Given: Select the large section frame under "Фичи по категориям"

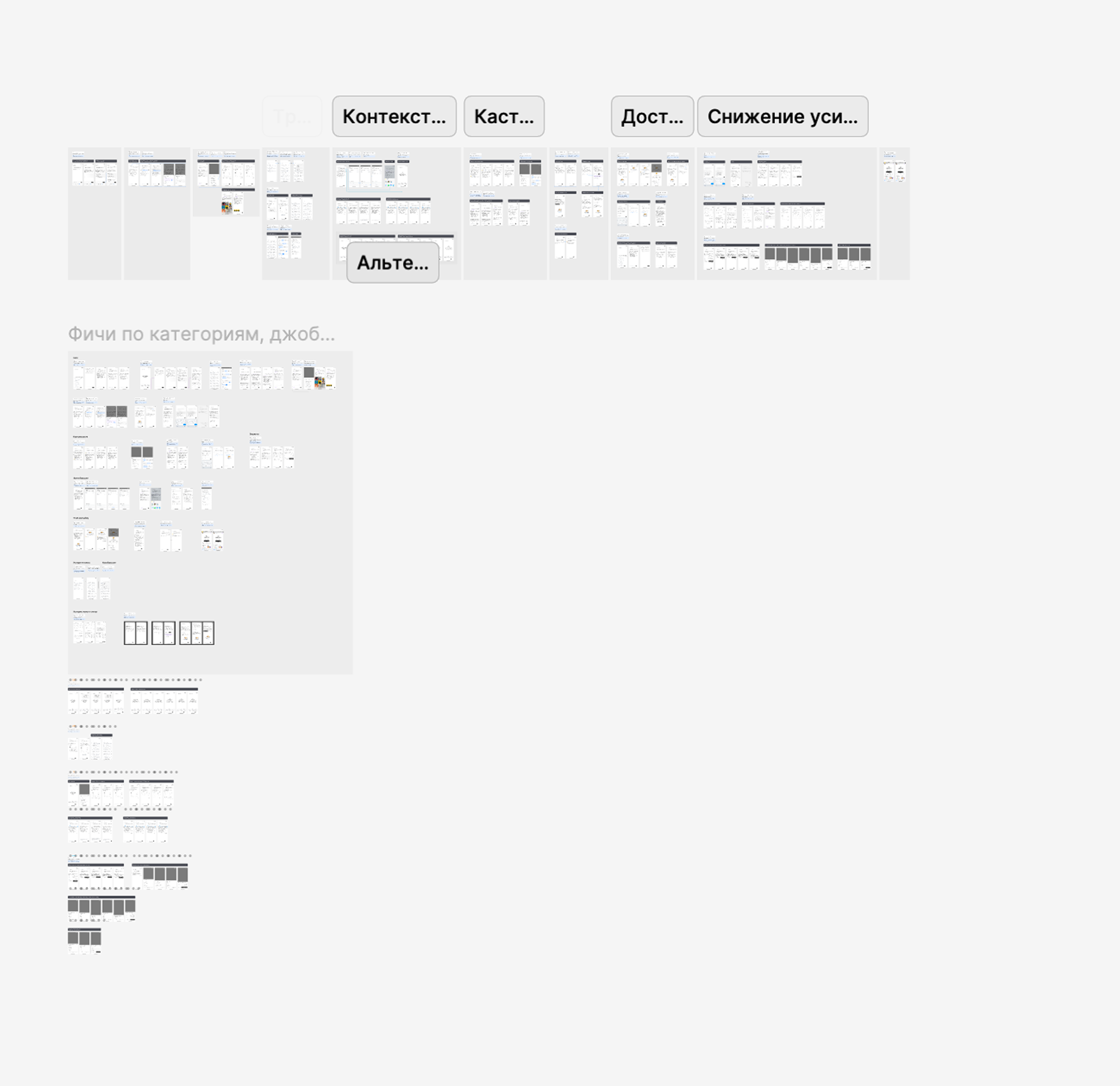Looking at the screenshot, I should [210, 513].
